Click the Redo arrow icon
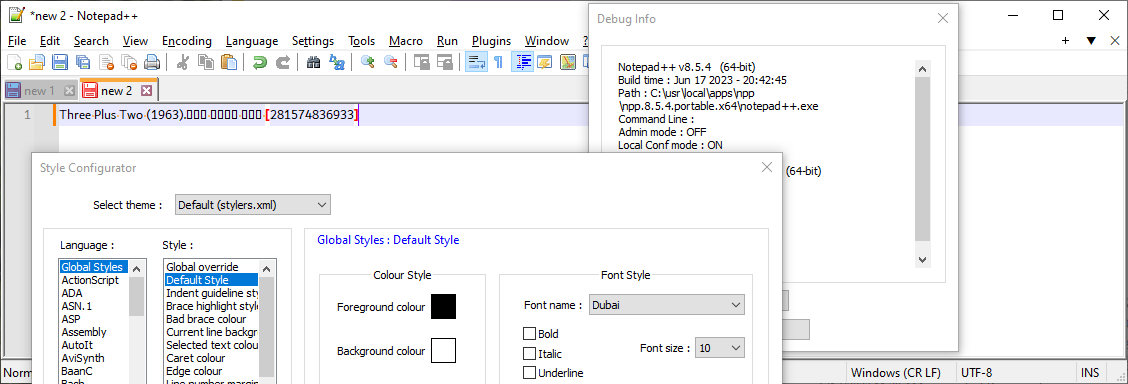 (x=282, y=63)
